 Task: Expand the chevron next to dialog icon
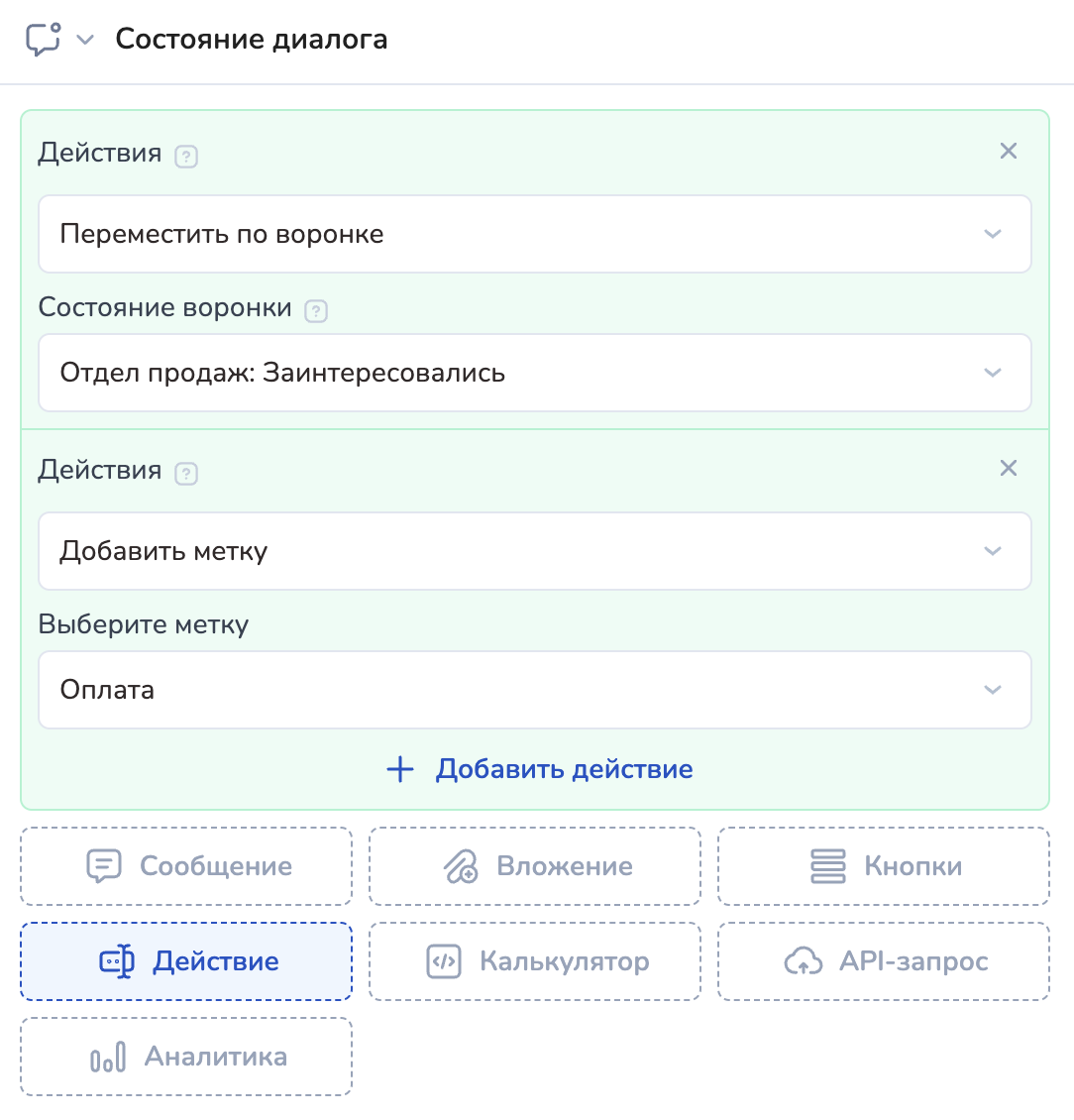(85, 40)
